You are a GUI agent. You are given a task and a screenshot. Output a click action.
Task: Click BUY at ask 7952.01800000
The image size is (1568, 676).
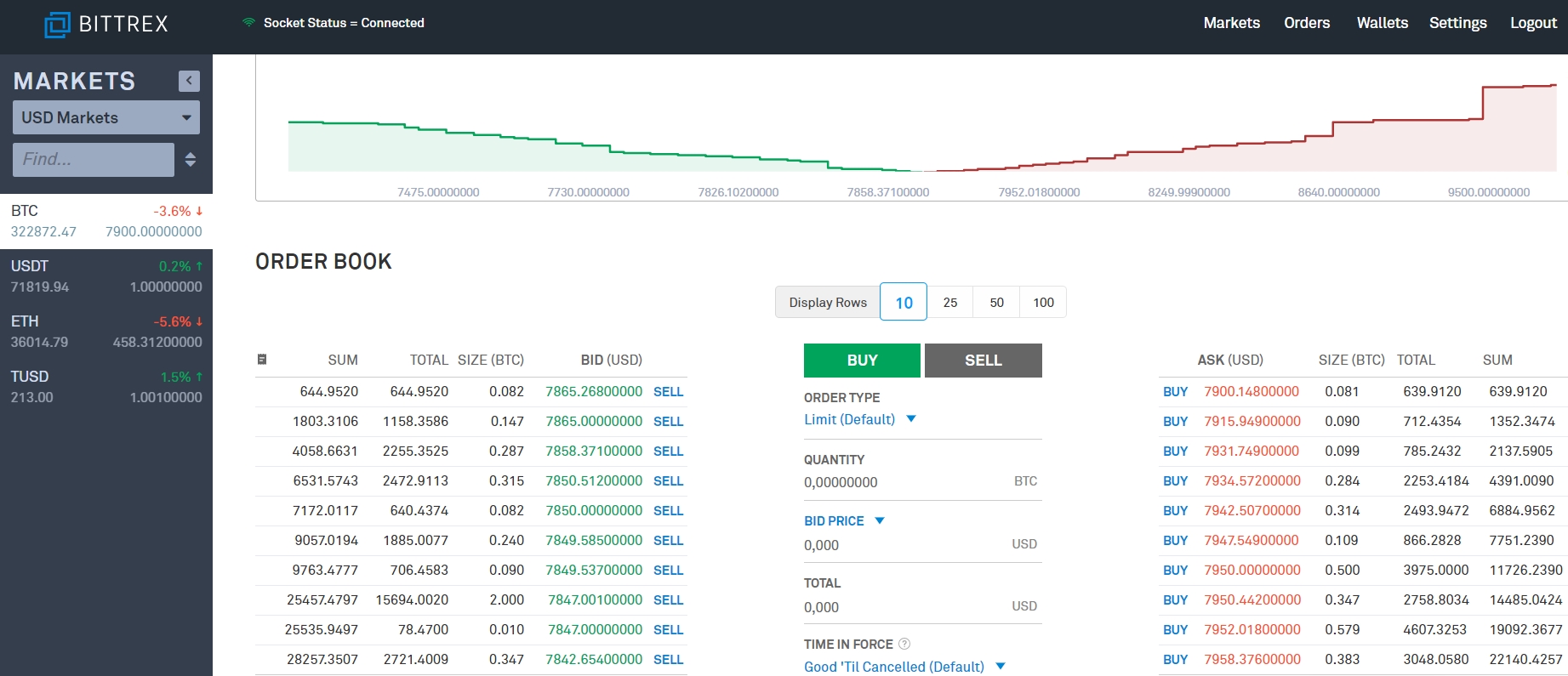(1175, 630)
